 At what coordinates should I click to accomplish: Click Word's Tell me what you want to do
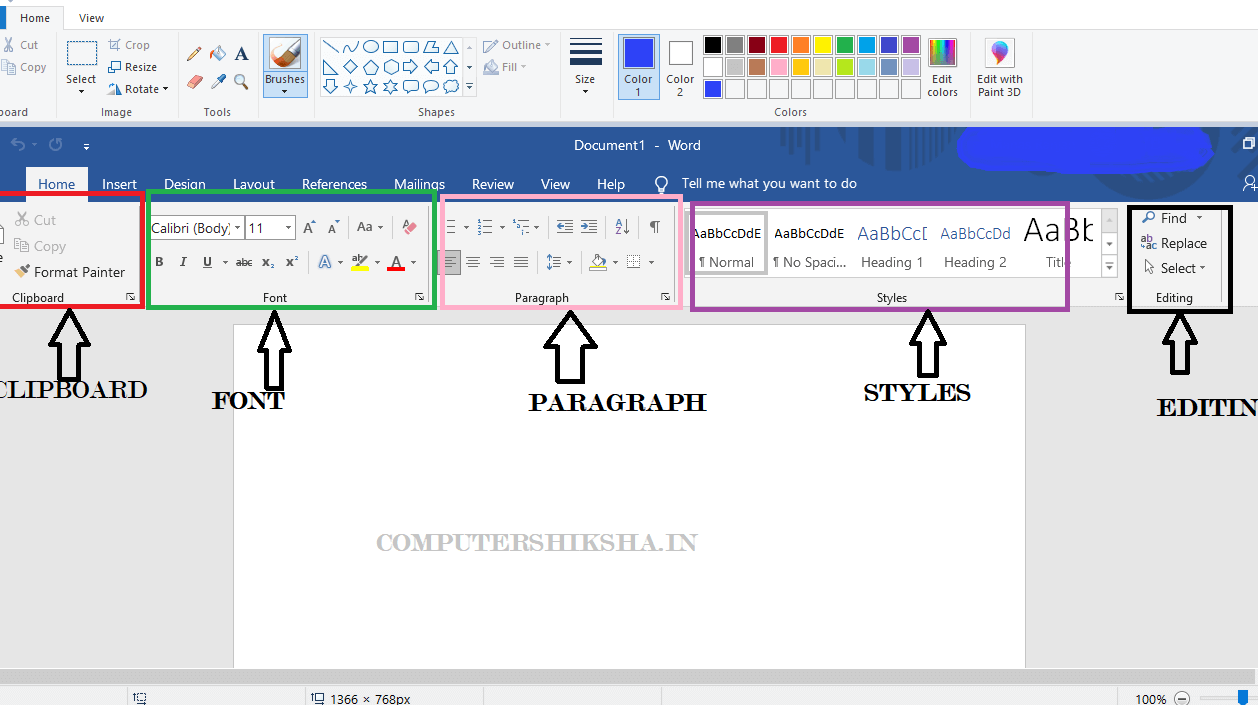click(x=769, y=184)
